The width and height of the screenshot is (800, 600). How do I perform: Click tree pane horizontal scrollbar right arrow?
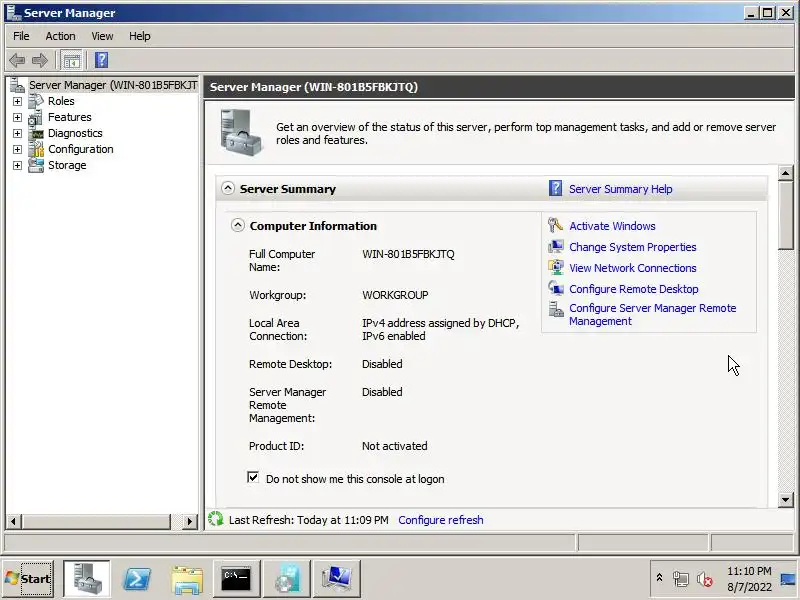click(x=190, y=521)
